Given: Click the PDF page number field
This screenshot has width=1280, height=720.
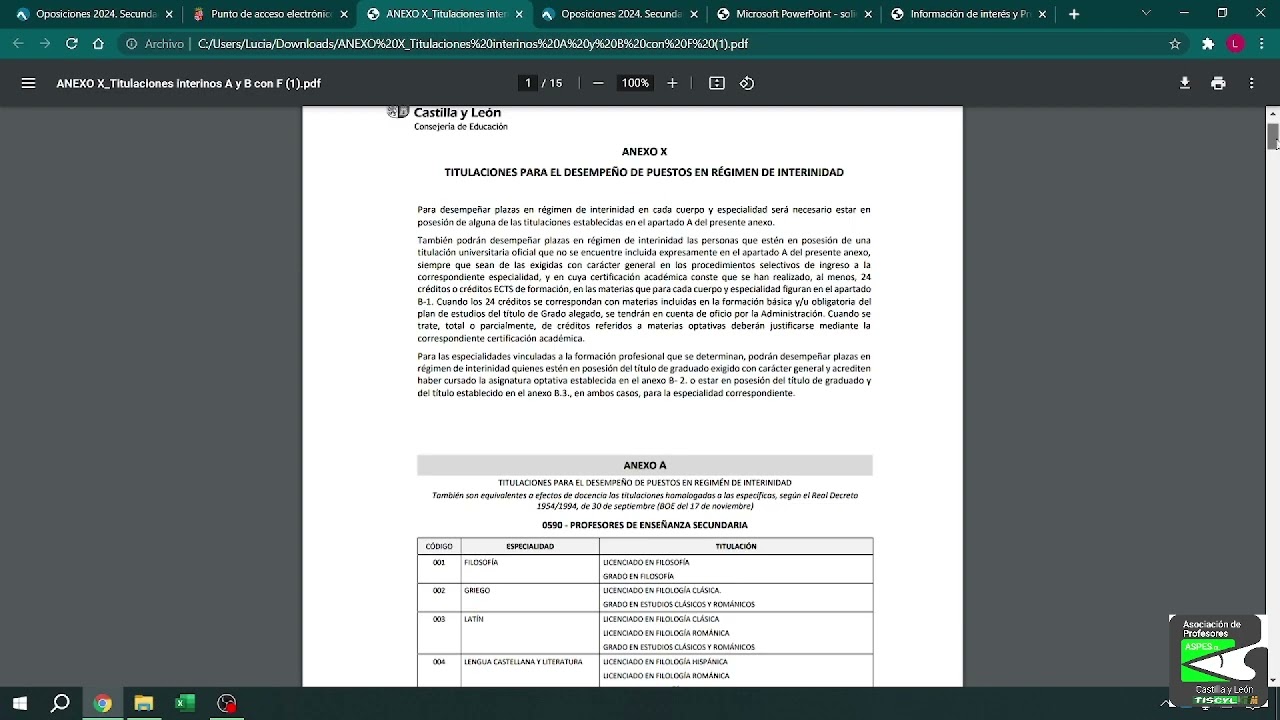Looking at the screenshot, I should 527,83.
